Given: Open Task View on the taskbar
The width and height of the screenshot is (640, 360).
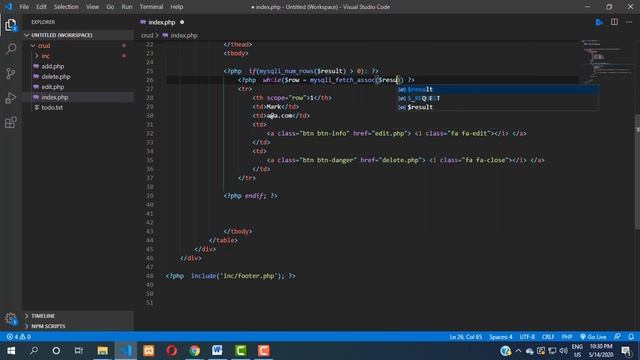Looking at the screenshot, I should tap(79, 351).
